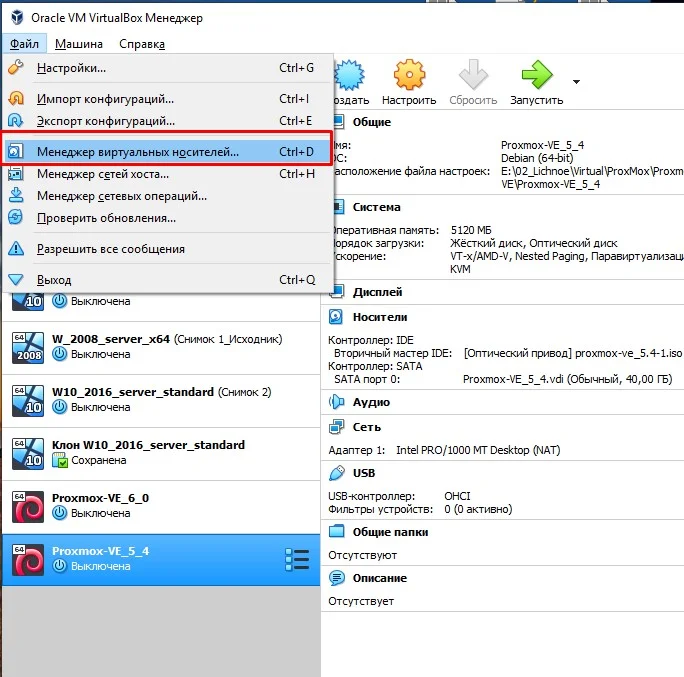Open the Общие section header
Screen dimensions: 684x677
[372, 122]
